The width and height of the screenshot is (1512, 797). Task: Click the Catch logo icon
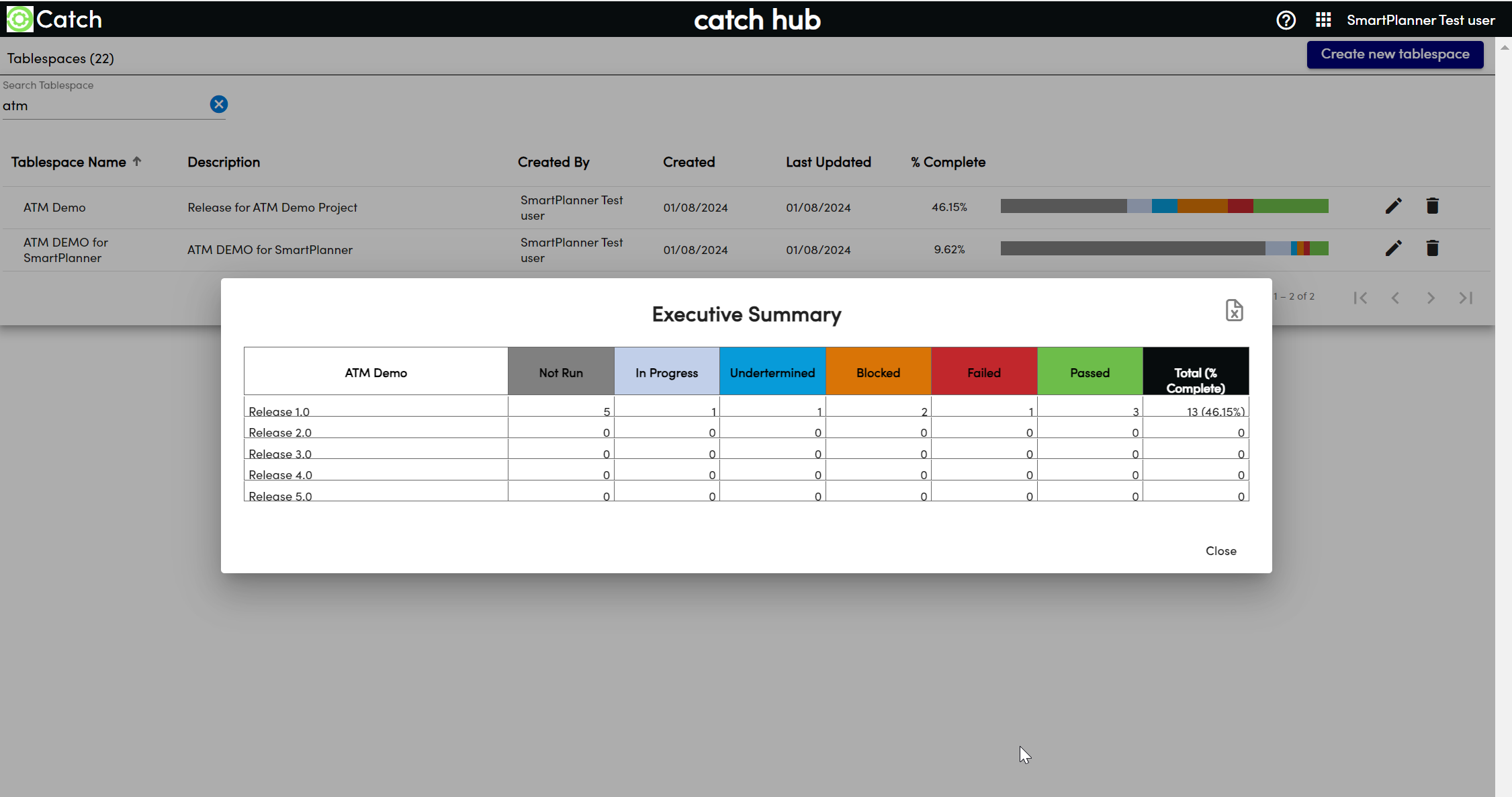[19, 19]
